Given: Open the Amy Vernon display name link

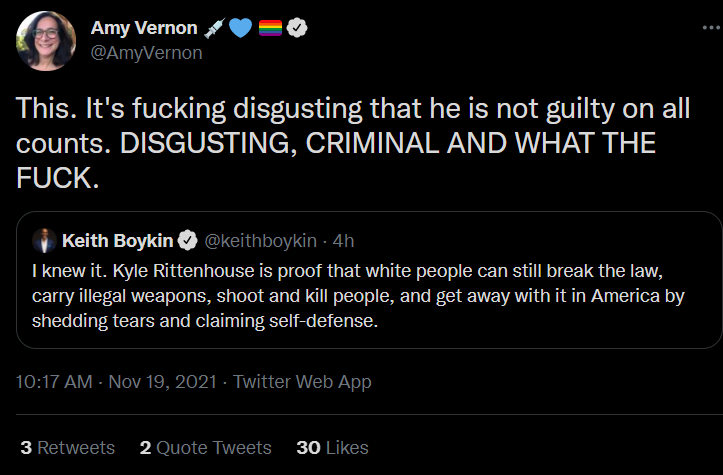Looking at the screenshot, I should click(144, 29).
